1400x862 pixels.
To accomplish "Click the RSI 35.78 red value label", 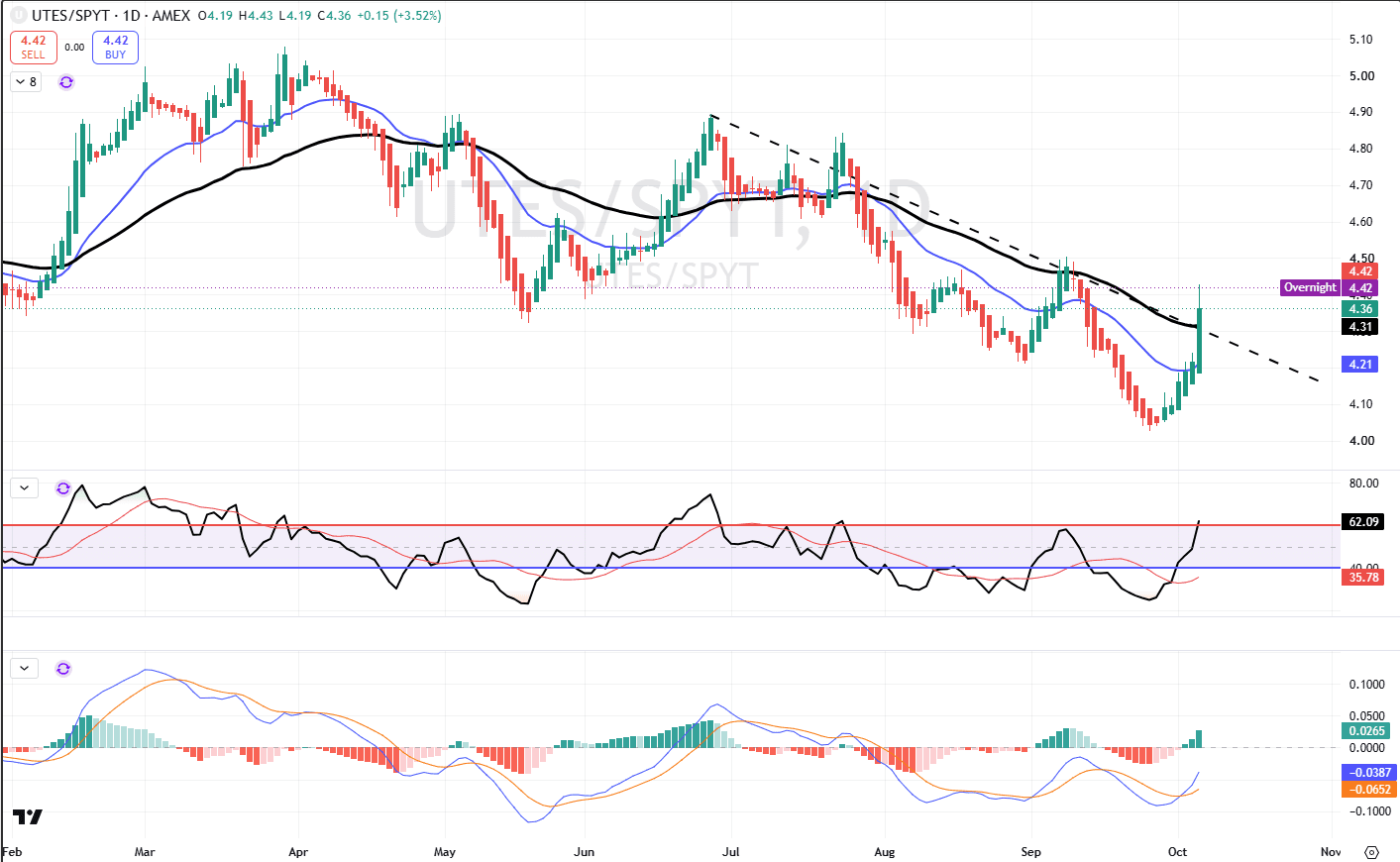I will coord(1363,578).
